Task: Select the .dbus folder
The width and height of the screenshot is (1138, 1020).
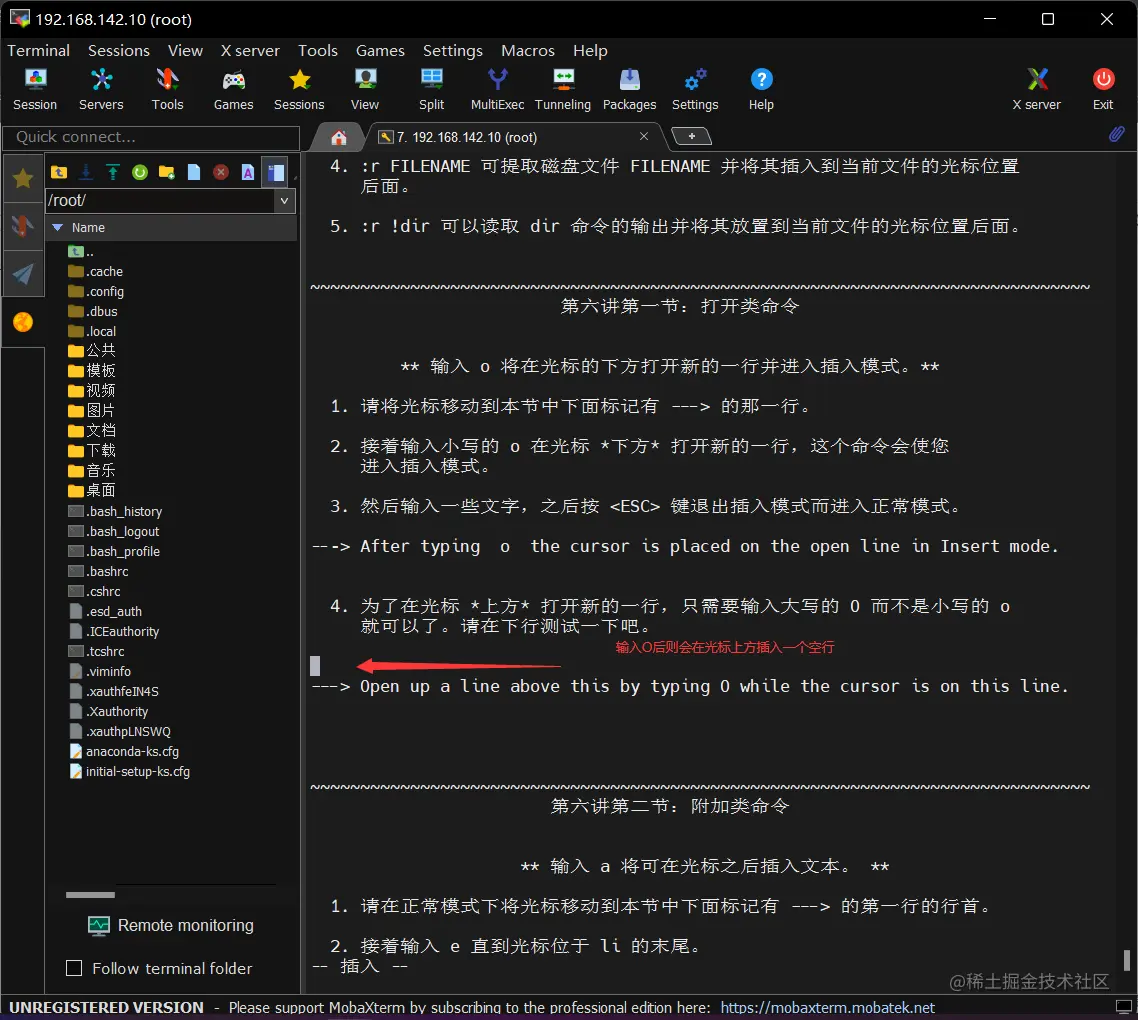Action: 93,311
